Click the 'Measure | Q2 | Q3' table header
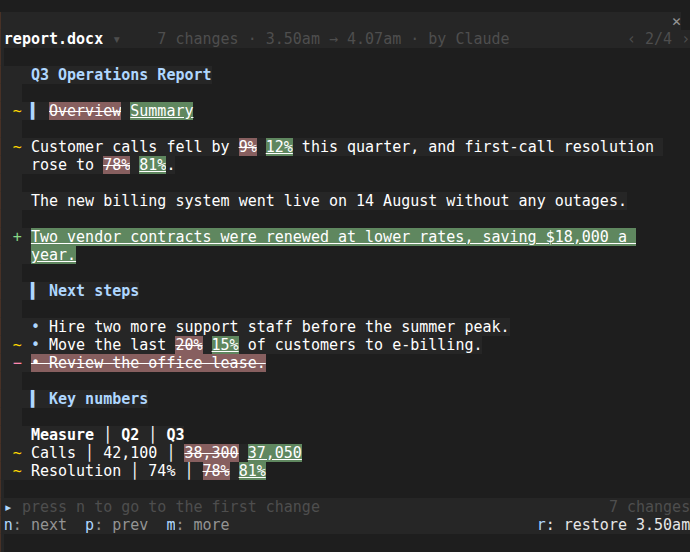Viewport: 690px width, 552px height. tap(107, 435)
